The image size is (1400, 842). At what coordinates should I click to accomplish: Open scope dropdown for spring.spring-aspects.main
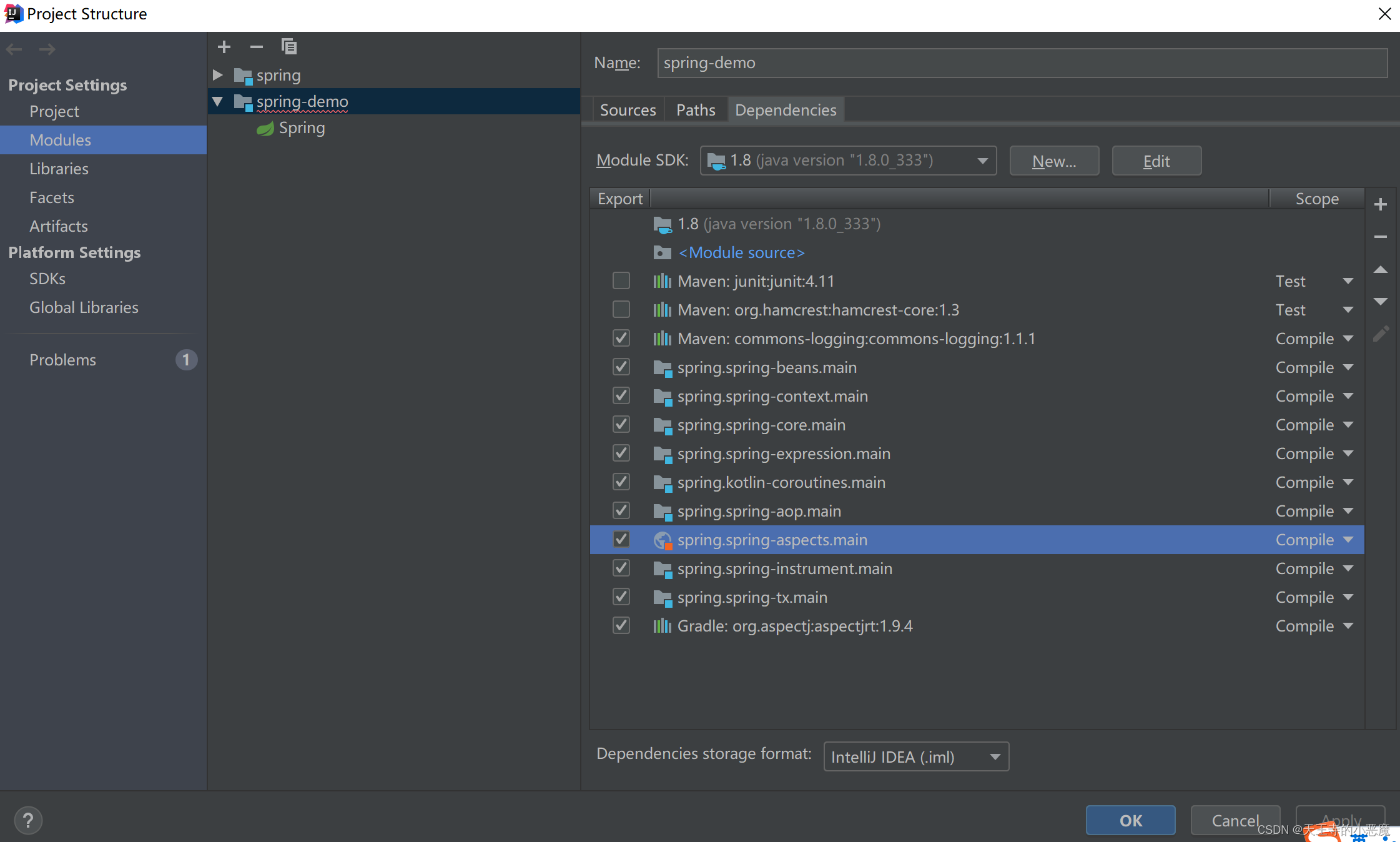coord(1348,540)
